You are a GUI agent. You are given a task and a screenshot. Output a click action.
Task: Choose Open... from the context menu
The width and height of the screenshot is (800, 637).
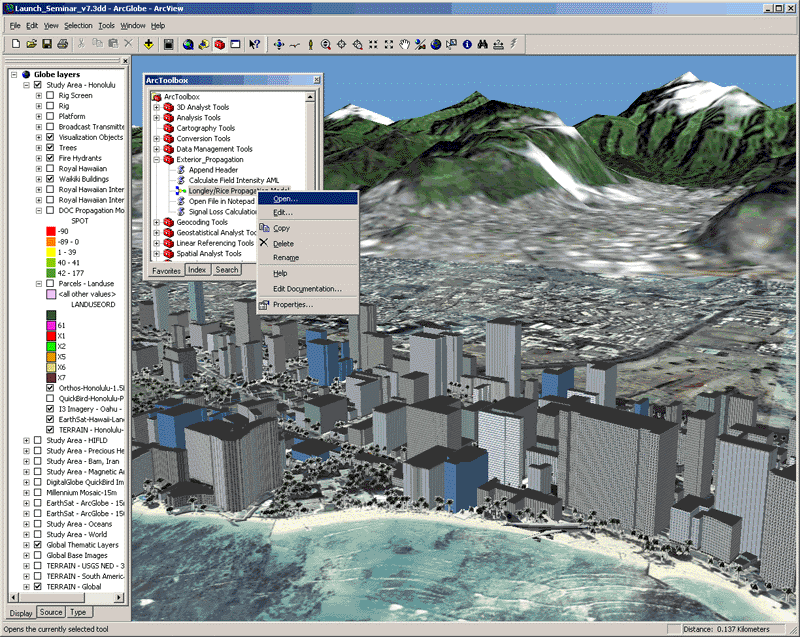tap(308, 198)
